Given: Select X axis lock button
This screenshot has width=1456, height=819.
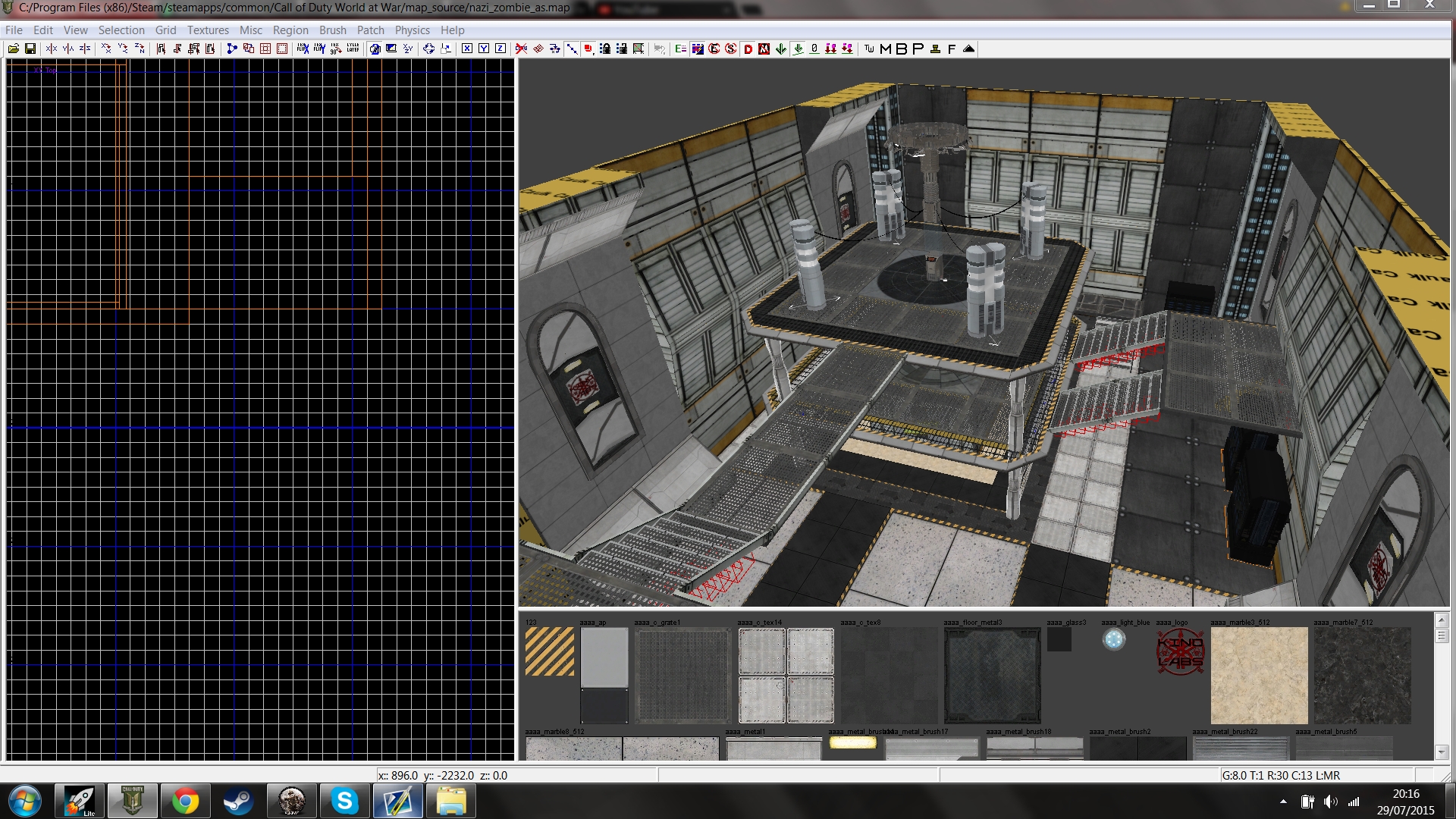Looking at the screenshot, I should (x=467, y=49).
